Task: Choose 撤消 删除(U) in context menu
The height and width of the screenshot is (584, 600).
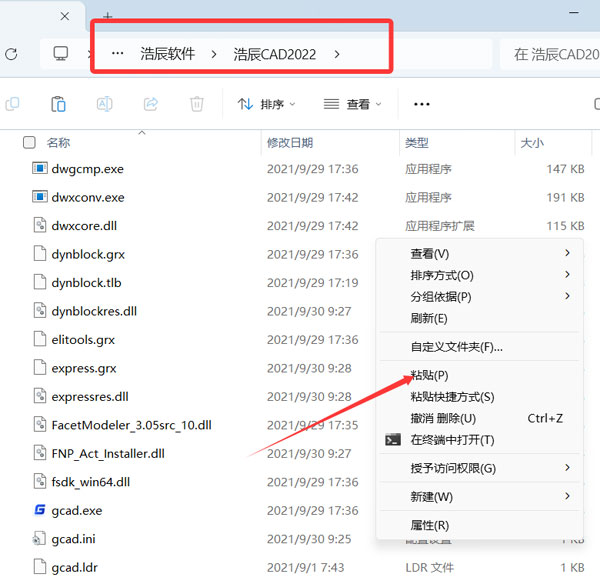Action: (480, 418)
